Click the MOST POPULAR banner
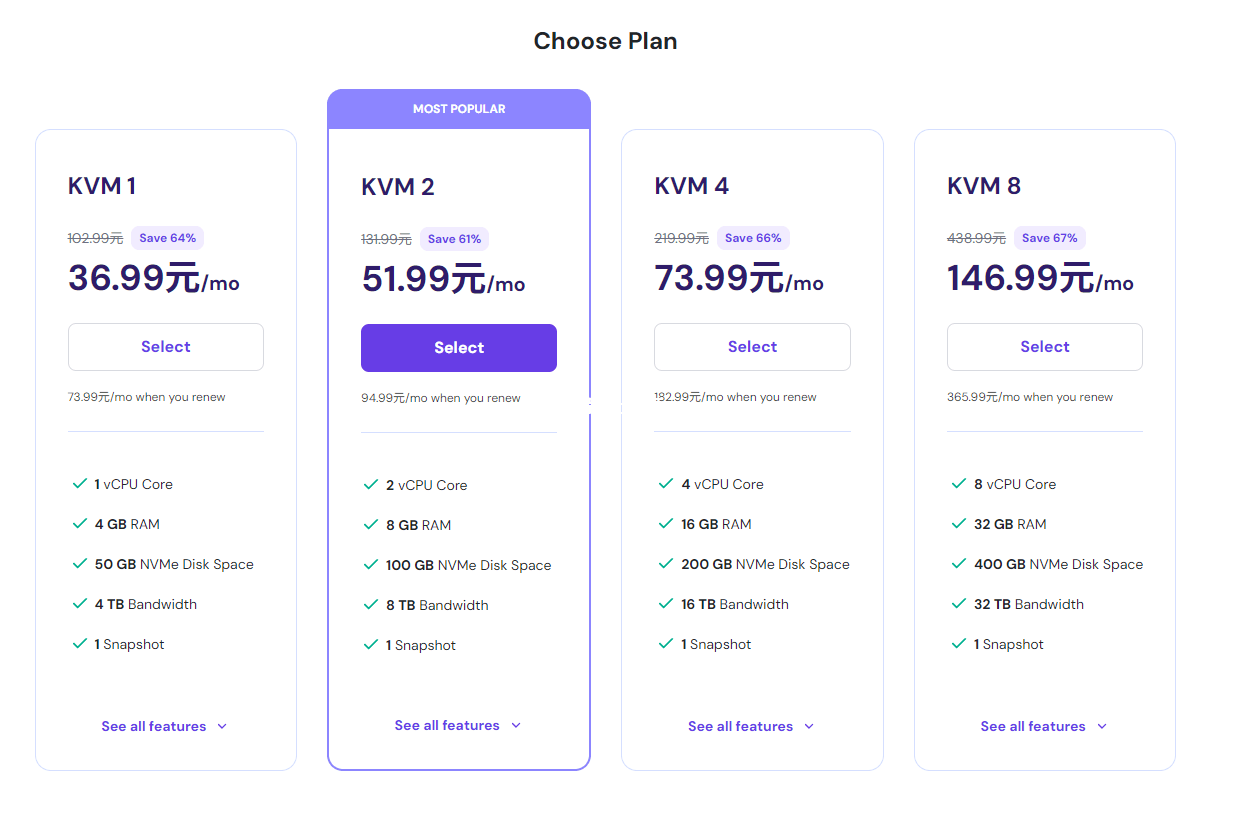 click(459, 109)
